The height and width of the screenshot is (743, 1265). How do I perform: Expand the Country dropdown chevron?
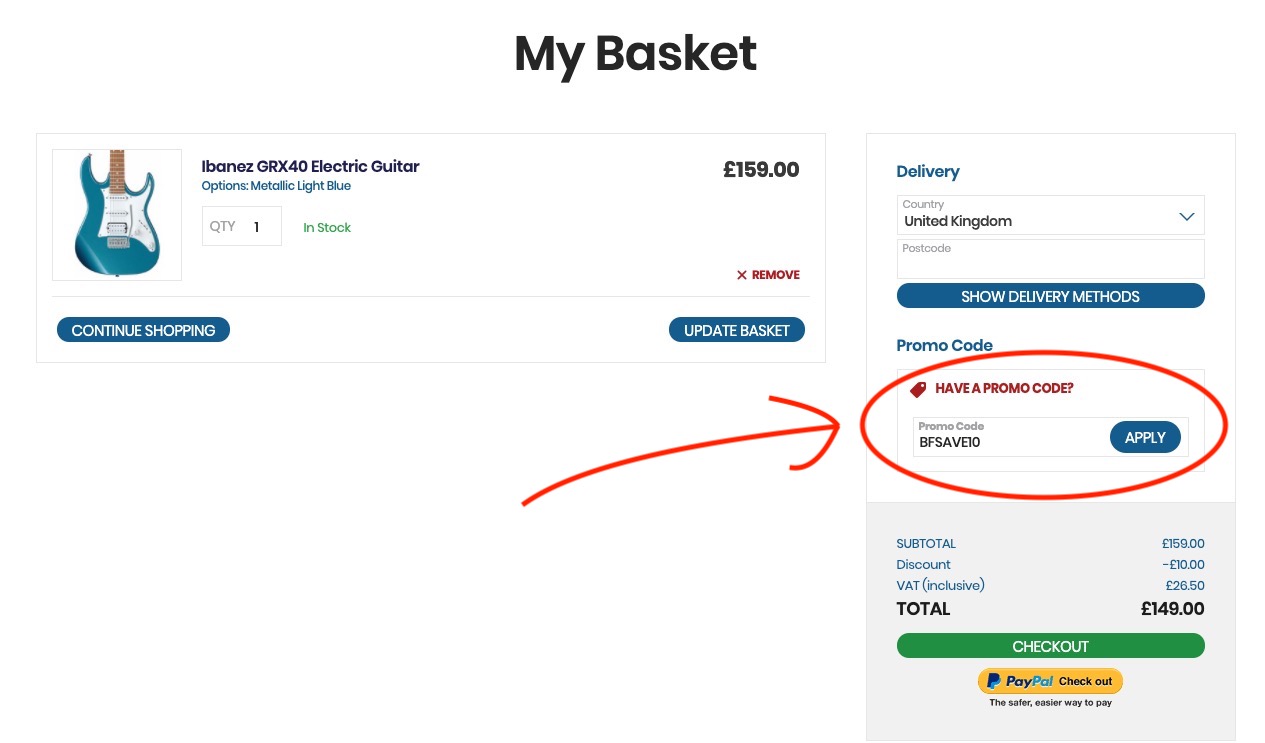[1186, 217]
